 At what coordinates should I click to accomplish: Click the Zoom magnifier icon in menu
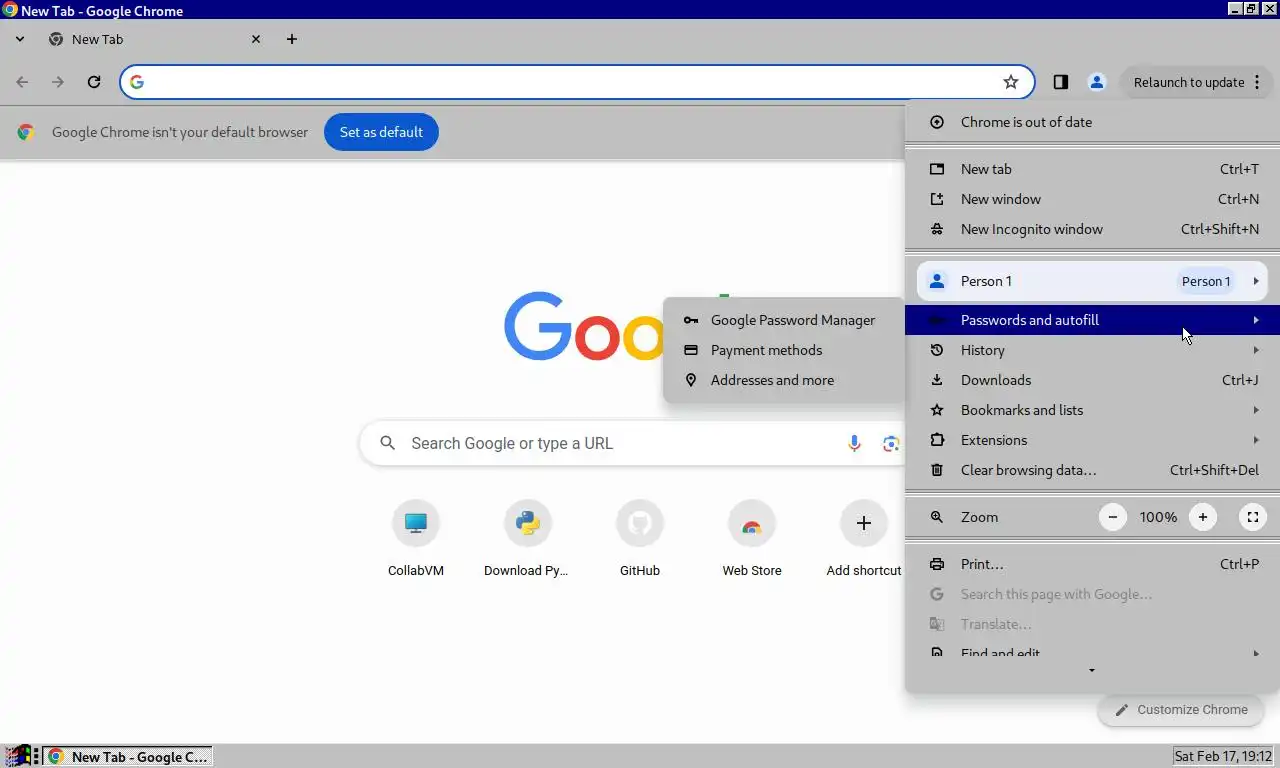pyautogui.click(x=937, y=517)
